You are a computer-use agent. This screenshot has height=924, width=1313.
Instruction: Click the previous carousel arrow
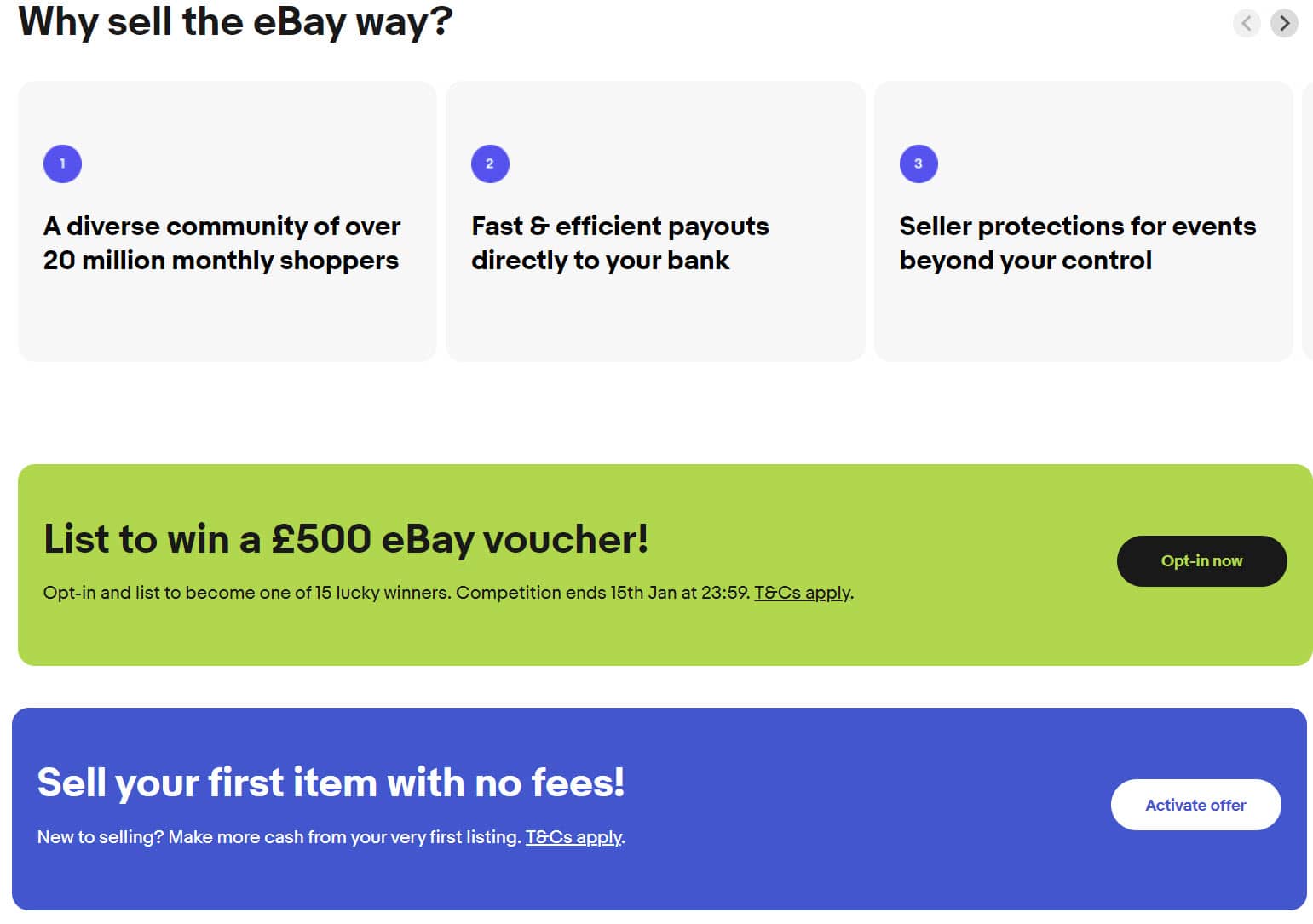point(1247,23)
